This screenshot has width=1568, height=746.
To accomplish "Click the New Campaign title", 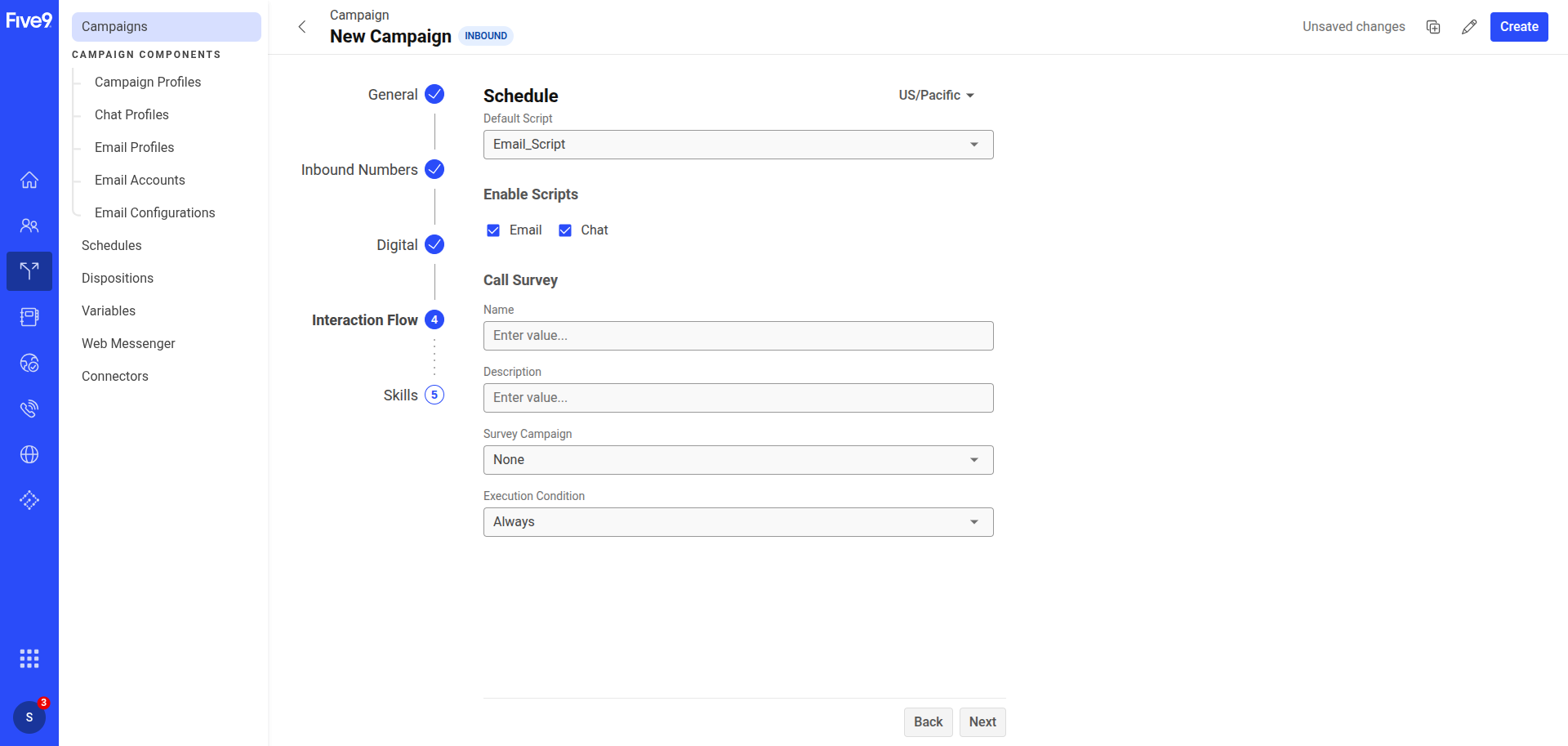I will click(390, 37).
